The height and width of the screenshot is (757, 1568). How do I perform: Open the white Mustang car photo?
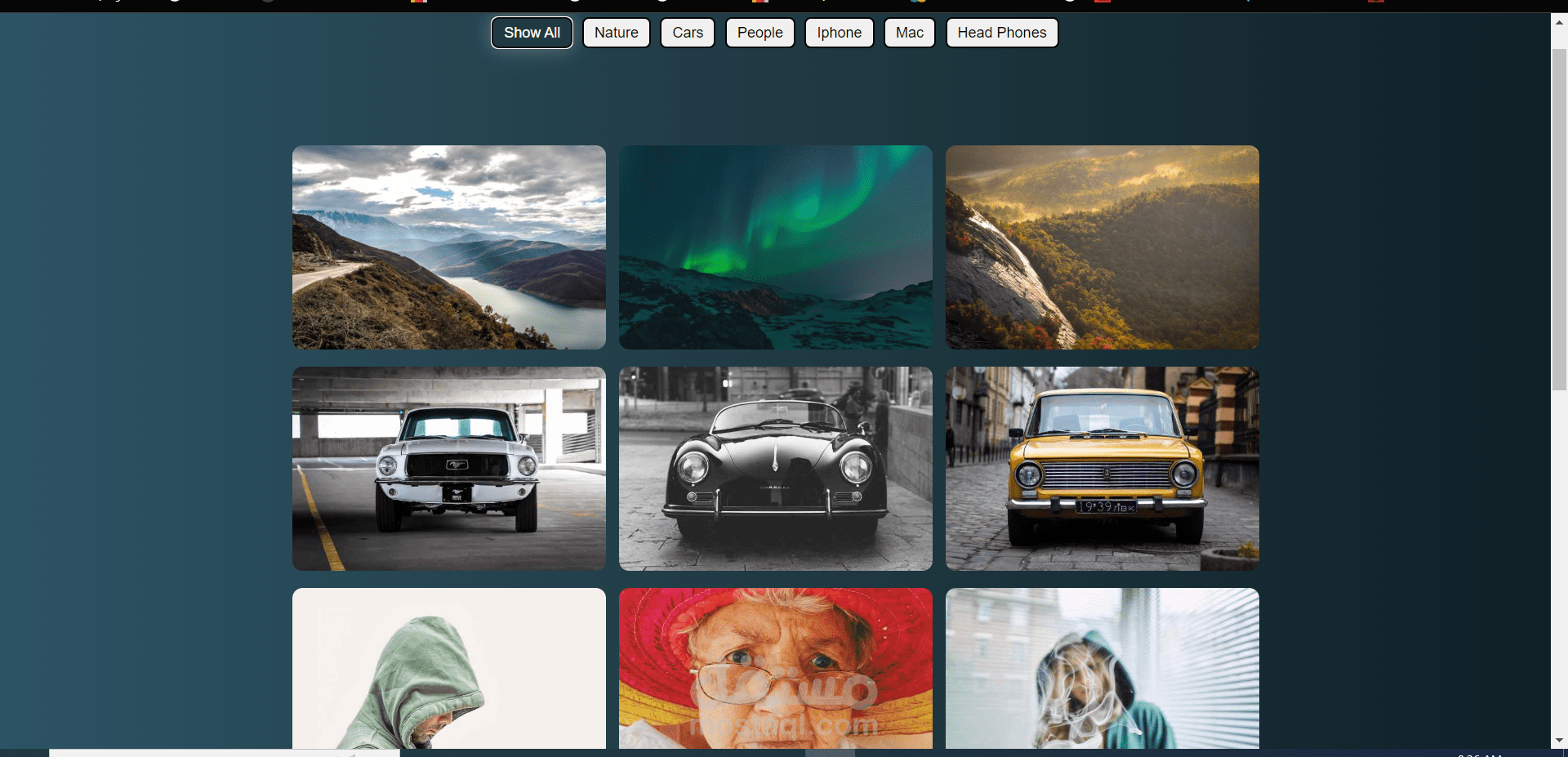coord(449,469)
